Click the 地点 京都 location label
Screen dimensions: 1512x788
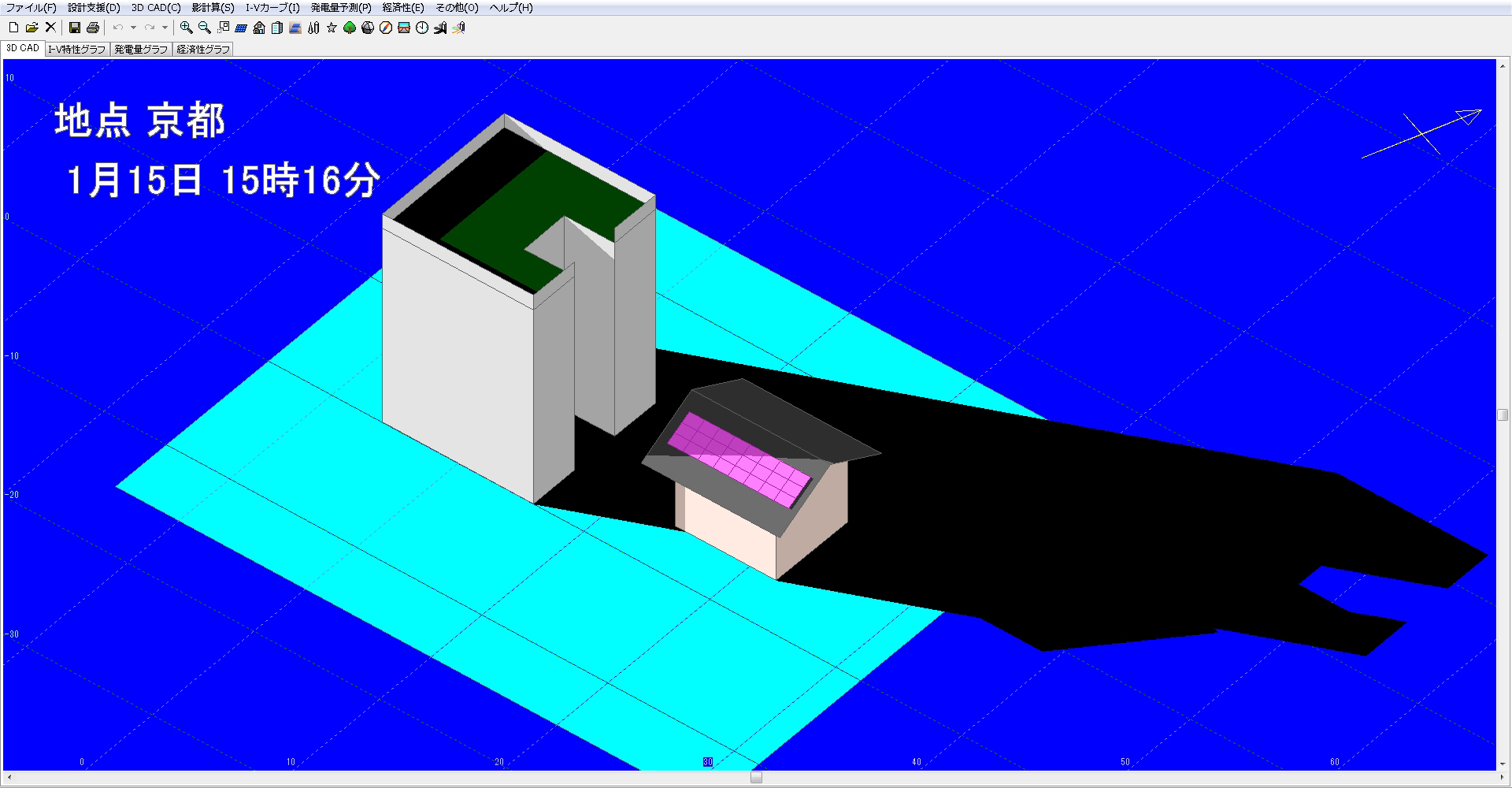click(140, 121)
